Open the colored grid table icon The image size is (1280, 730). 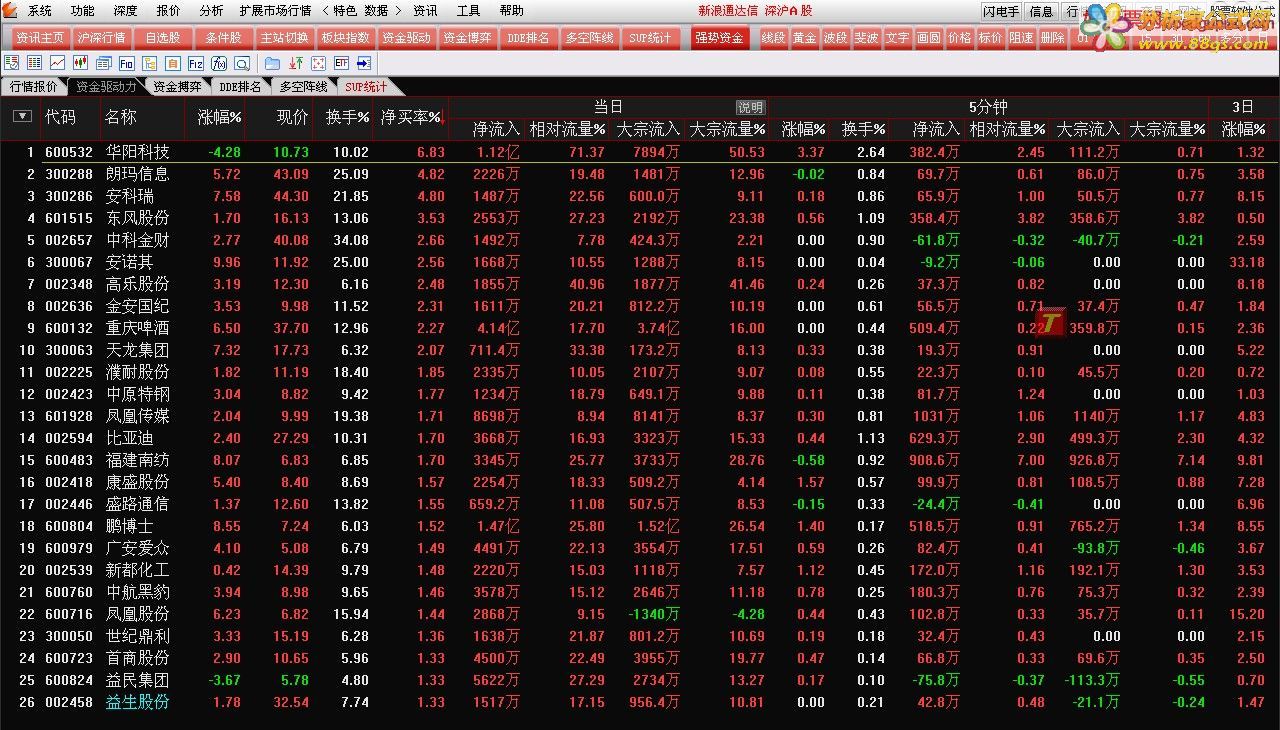34,63
